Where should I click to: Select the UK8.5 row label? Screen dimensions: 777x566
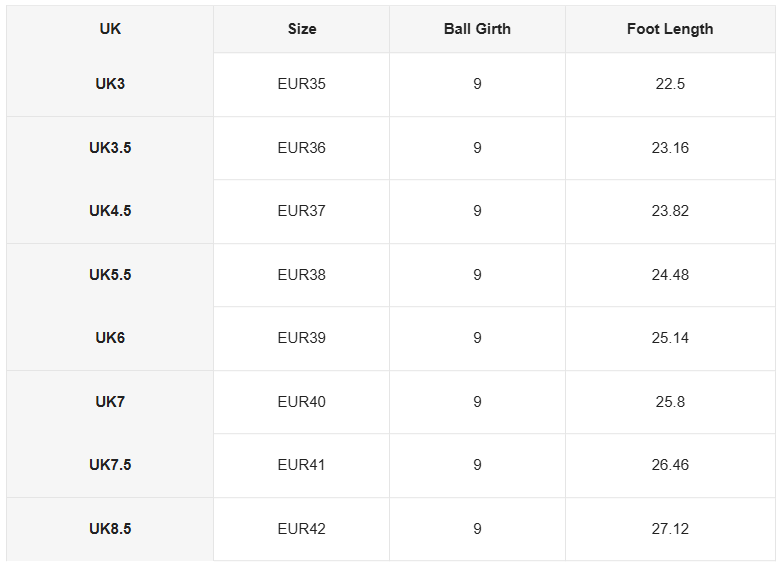coord(110,529)
